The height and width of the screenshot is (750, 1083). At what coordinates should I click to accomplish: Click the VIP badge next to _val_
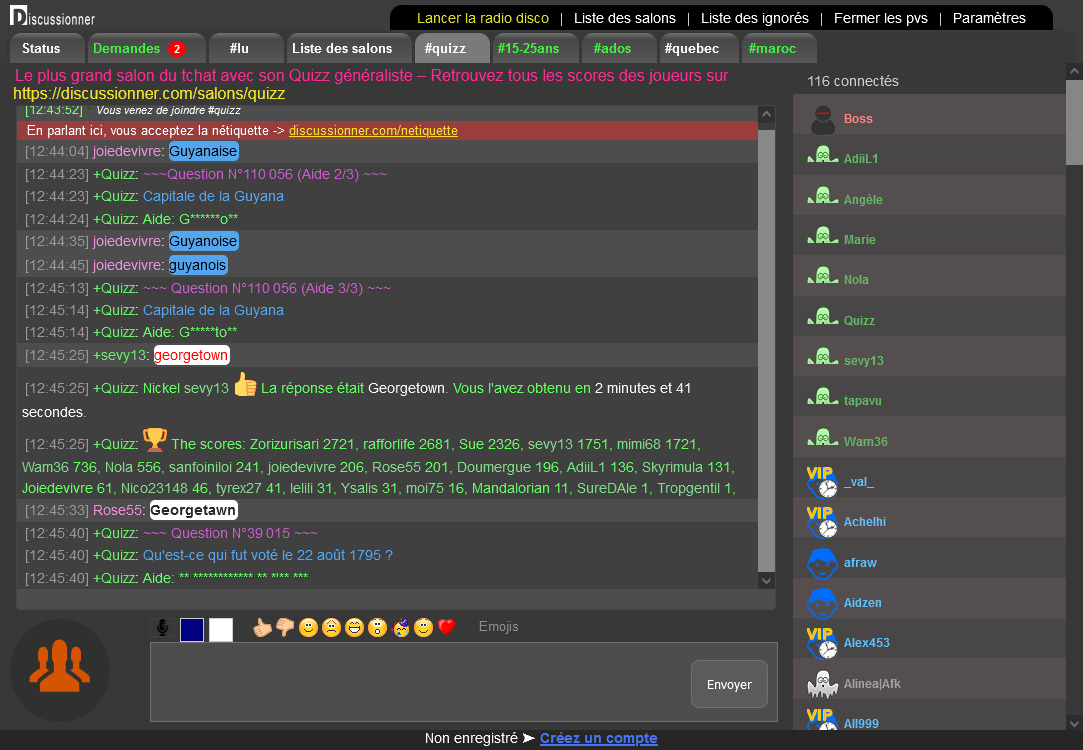(x=822, y=481)
